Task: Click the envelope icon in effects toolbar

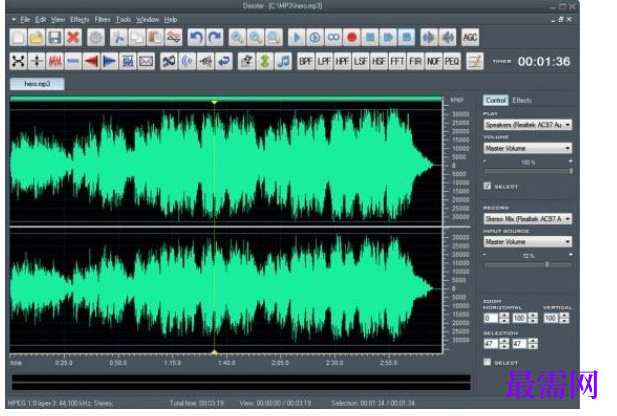Action: (146, 61)
